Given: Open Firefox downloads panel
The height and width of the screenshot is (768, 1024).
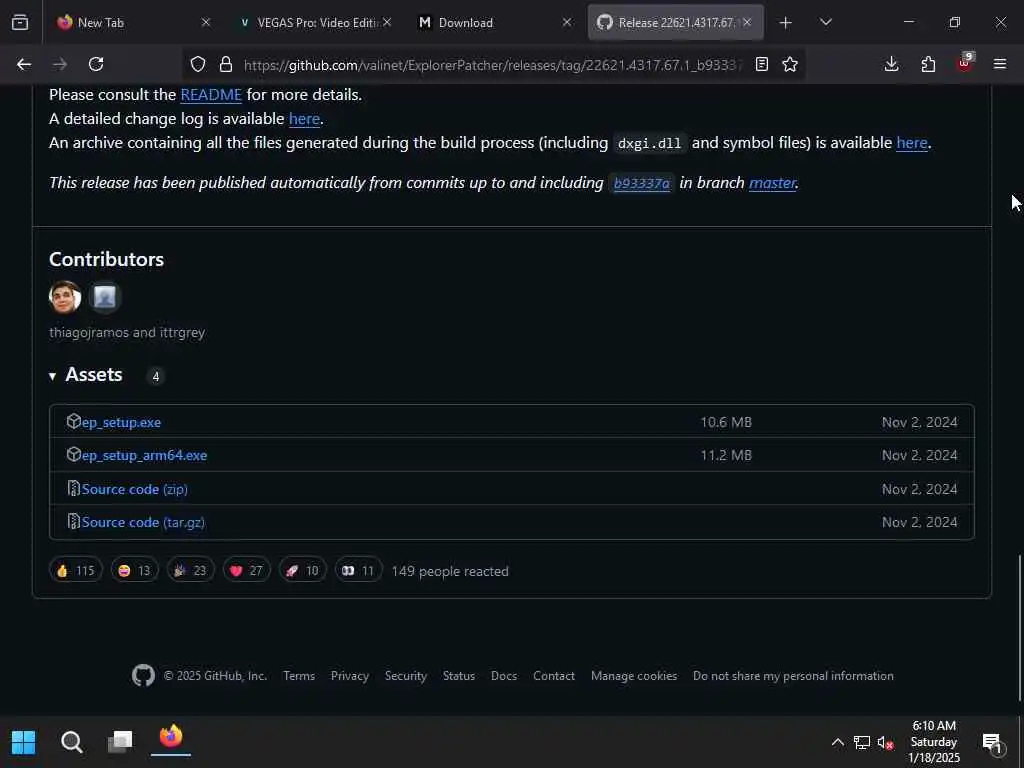Looking at the screenshot, I should pyautogui.click(x=891, y=64).
